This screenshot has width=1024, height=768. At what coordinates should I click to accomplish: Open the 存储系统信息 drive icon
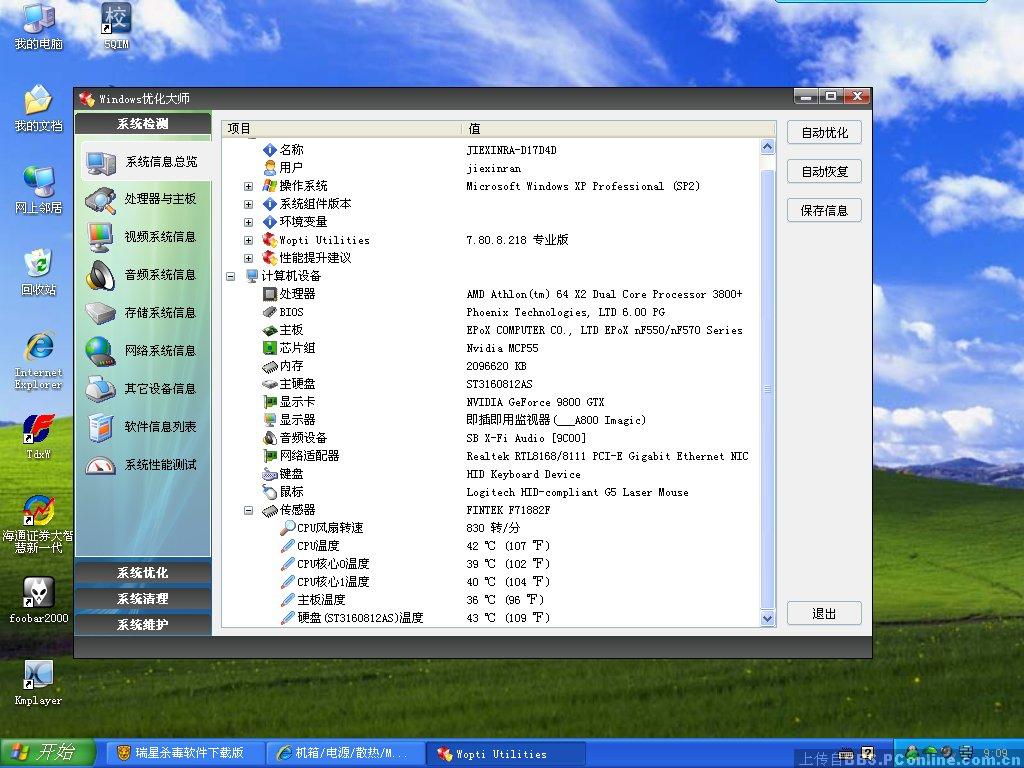101,313
